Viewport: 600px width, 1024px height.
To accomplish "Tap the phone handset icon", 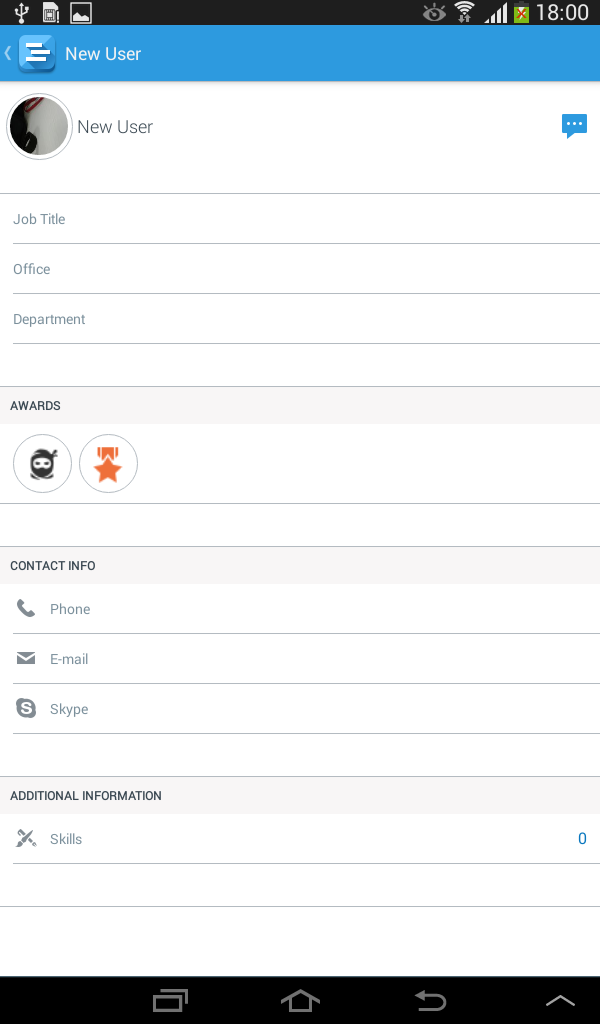I will 26,609.
